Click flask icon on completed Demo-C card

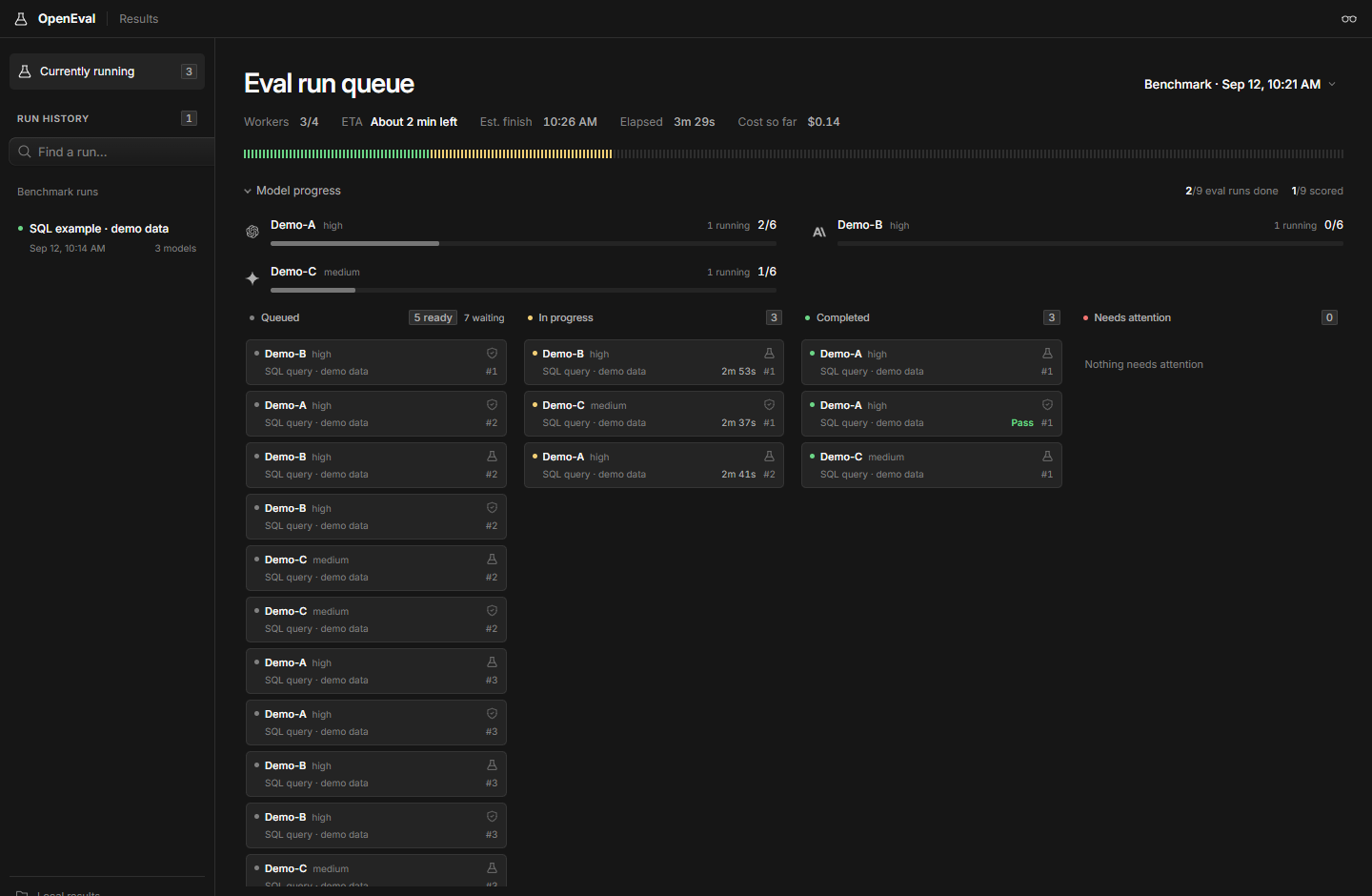coord(1047,457)
